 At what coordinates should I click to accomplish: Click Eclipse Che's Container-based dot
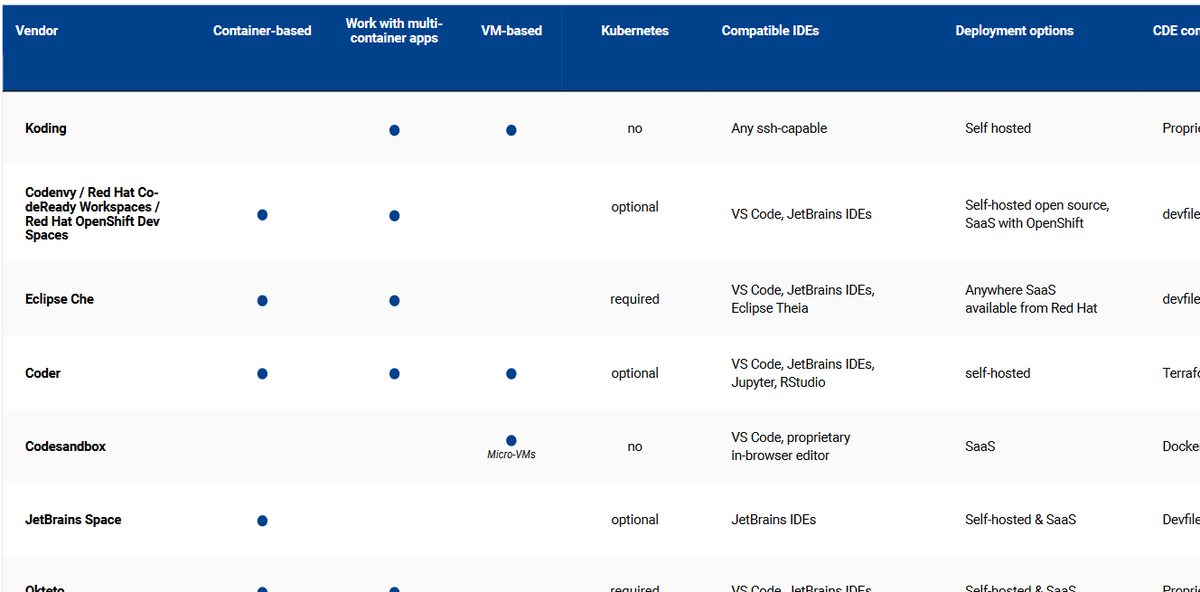[x=262, y=300]
